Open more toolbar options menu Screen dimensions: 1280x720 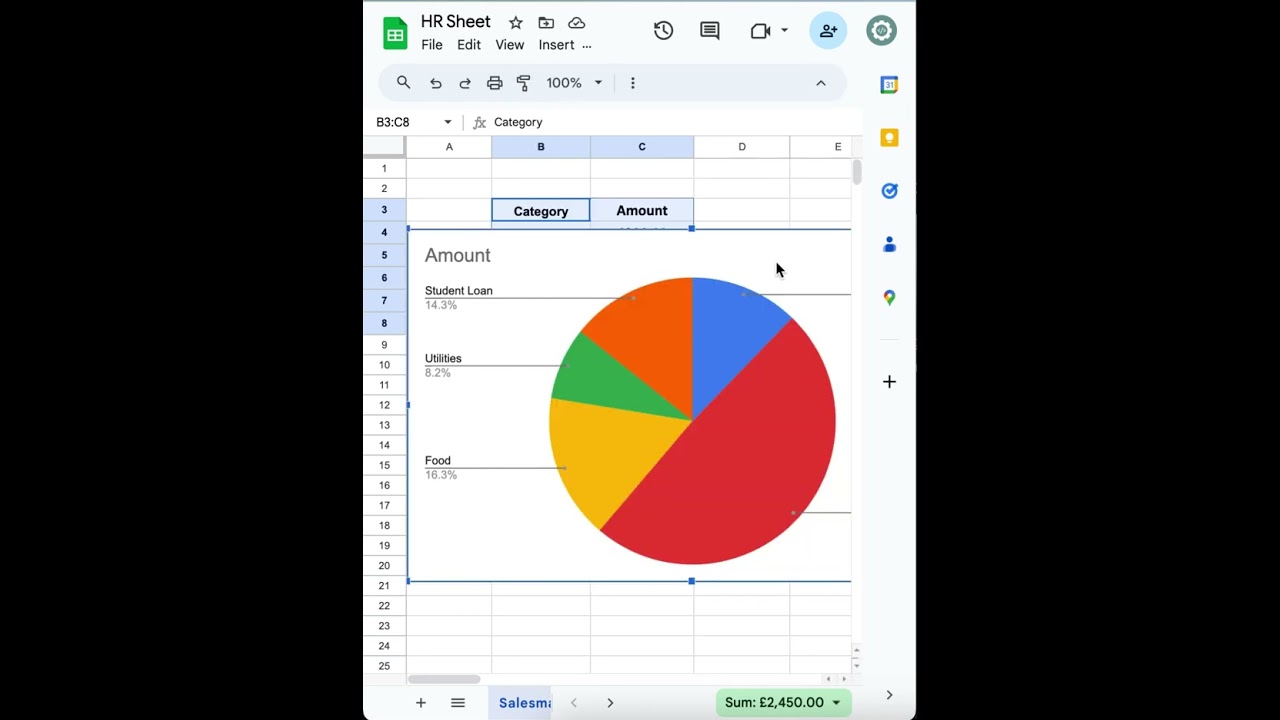(632, 83)
